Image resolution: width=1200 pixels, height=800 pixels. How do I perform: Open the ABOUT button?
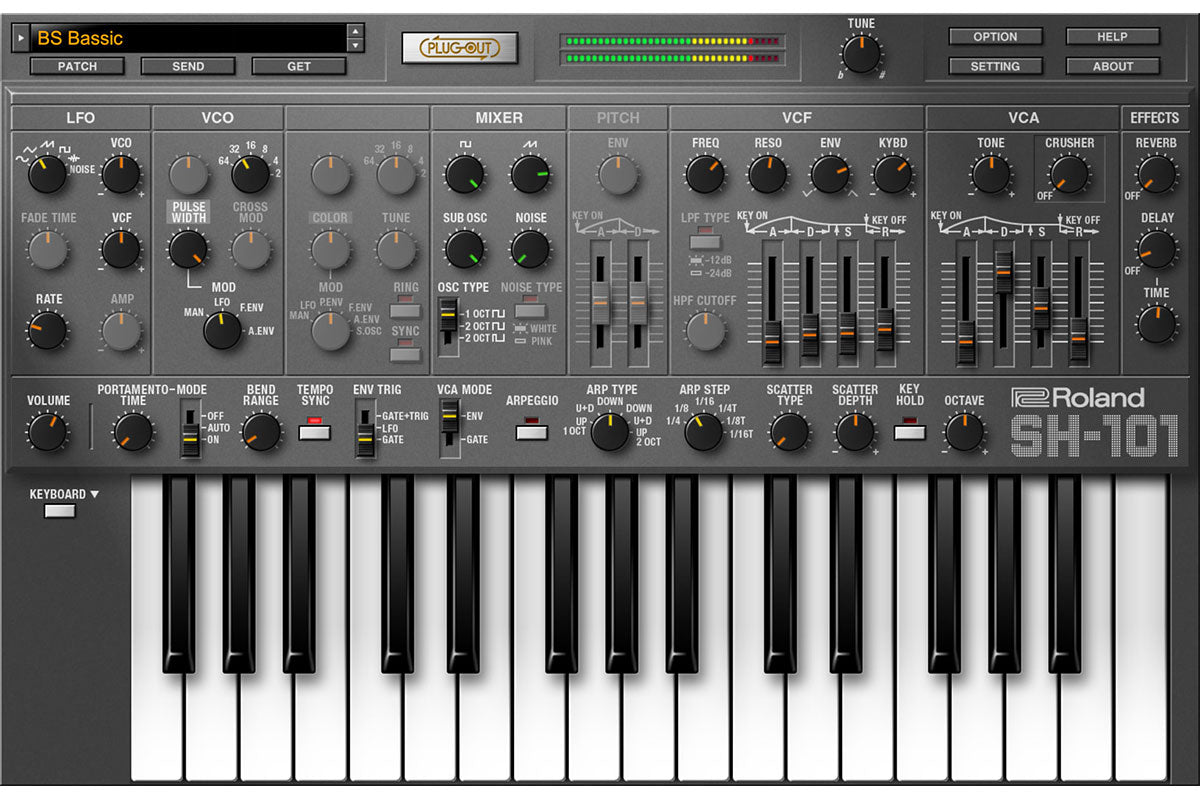tap(1113, 66)
